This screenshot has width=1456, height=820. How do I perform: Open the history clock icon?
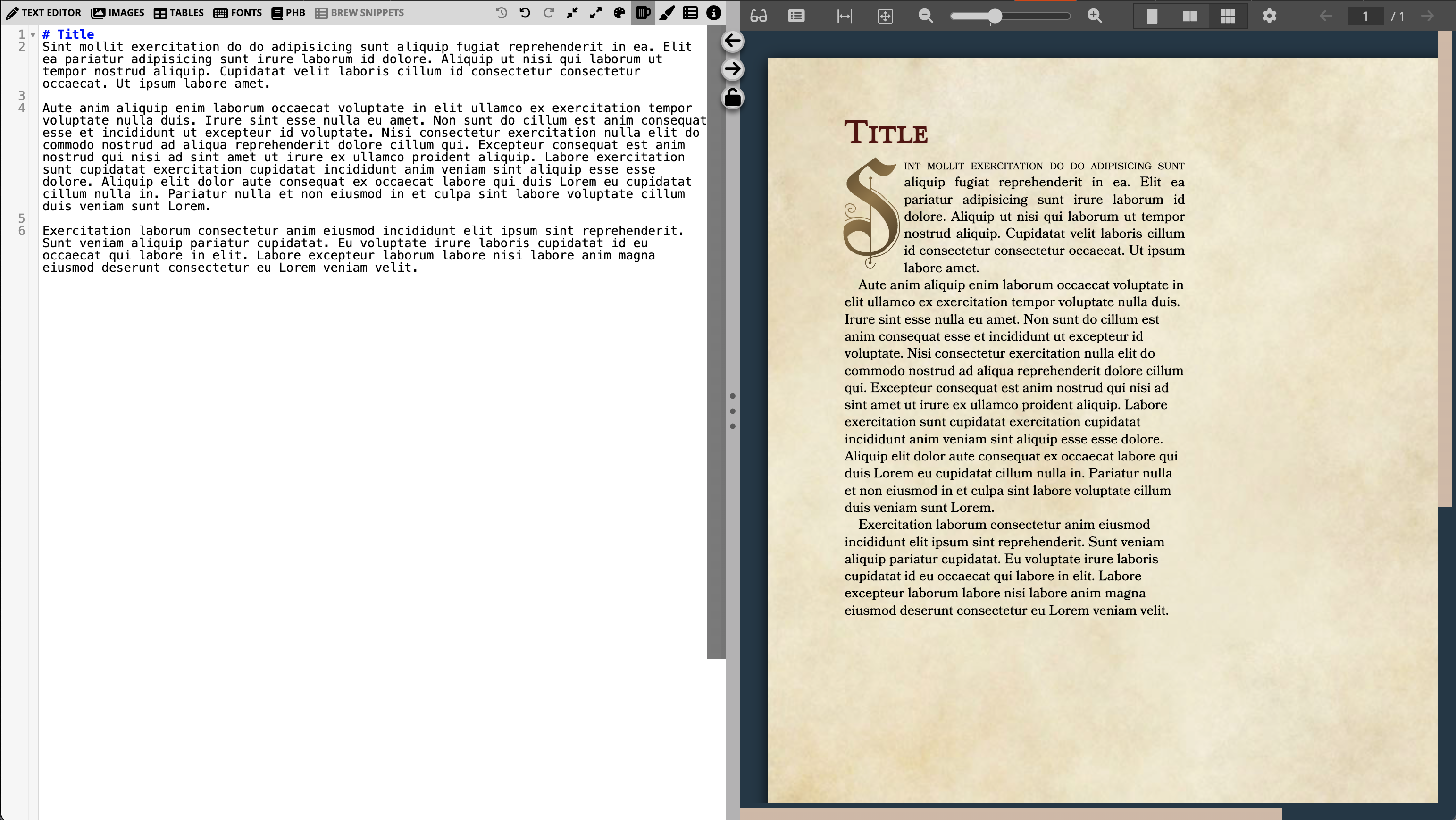(501, 13)
